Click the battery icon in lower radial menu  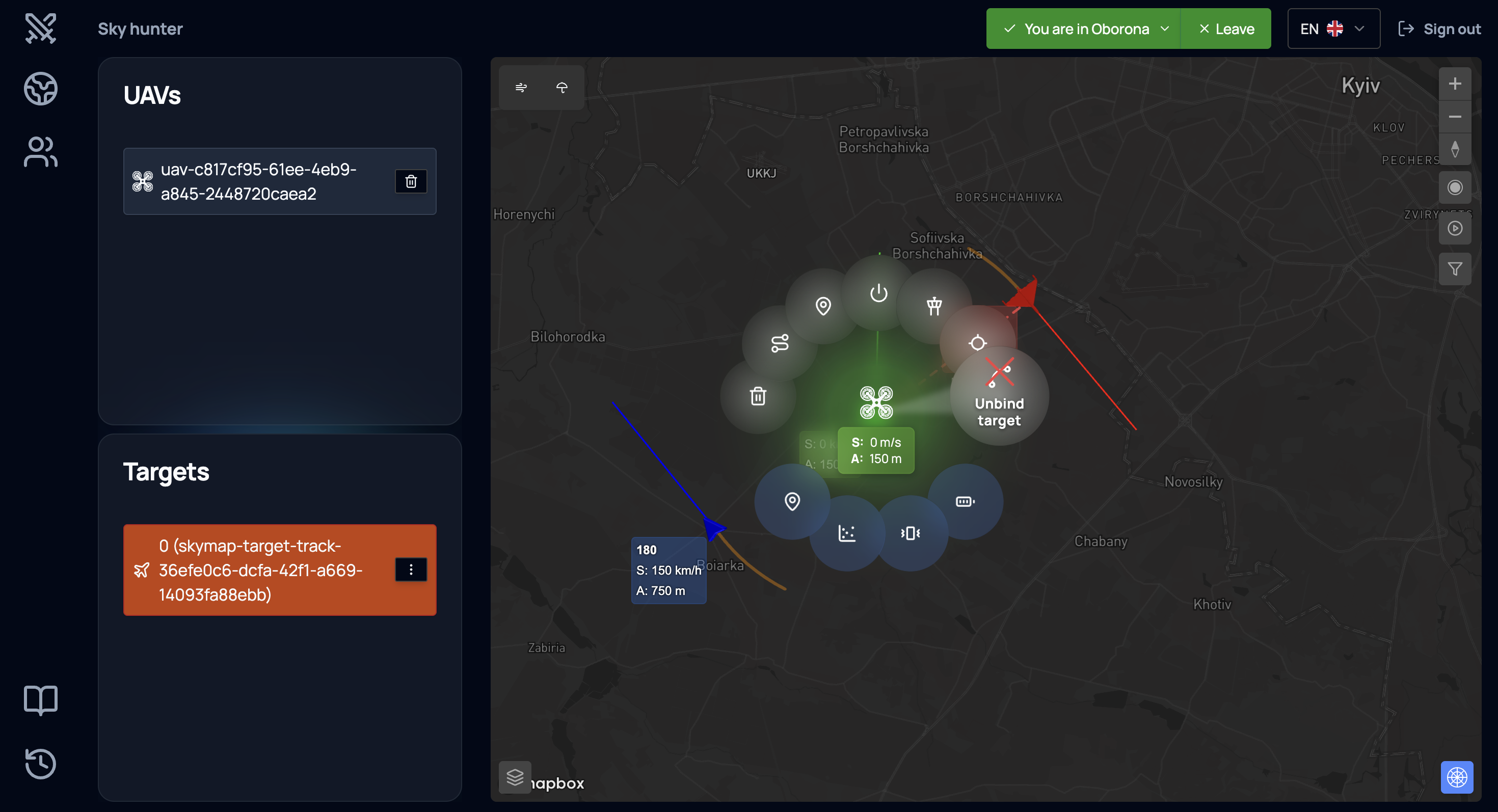[965, 501]
